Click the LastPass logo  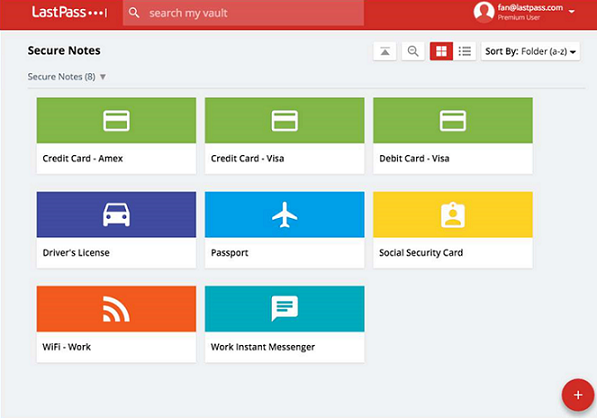tap(69, 12)
